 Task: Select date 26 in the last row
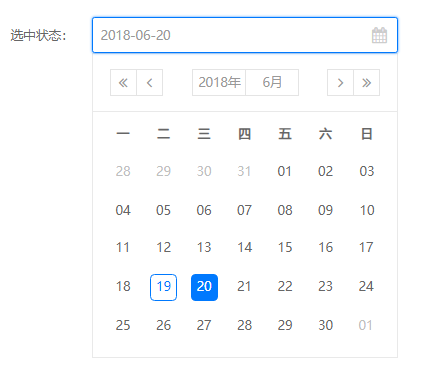pos(163,326)
